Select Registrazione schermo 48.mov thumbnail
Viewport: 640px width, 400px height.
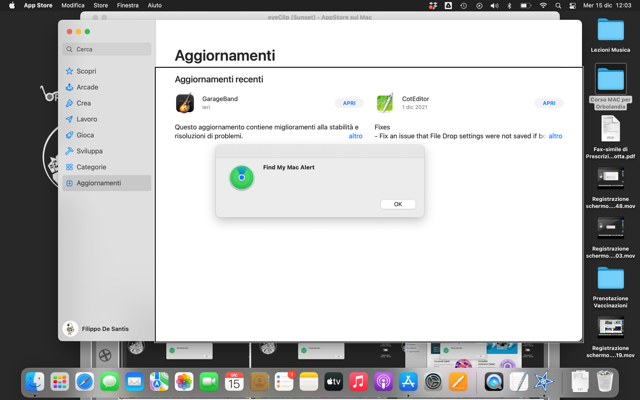(610, 178)
